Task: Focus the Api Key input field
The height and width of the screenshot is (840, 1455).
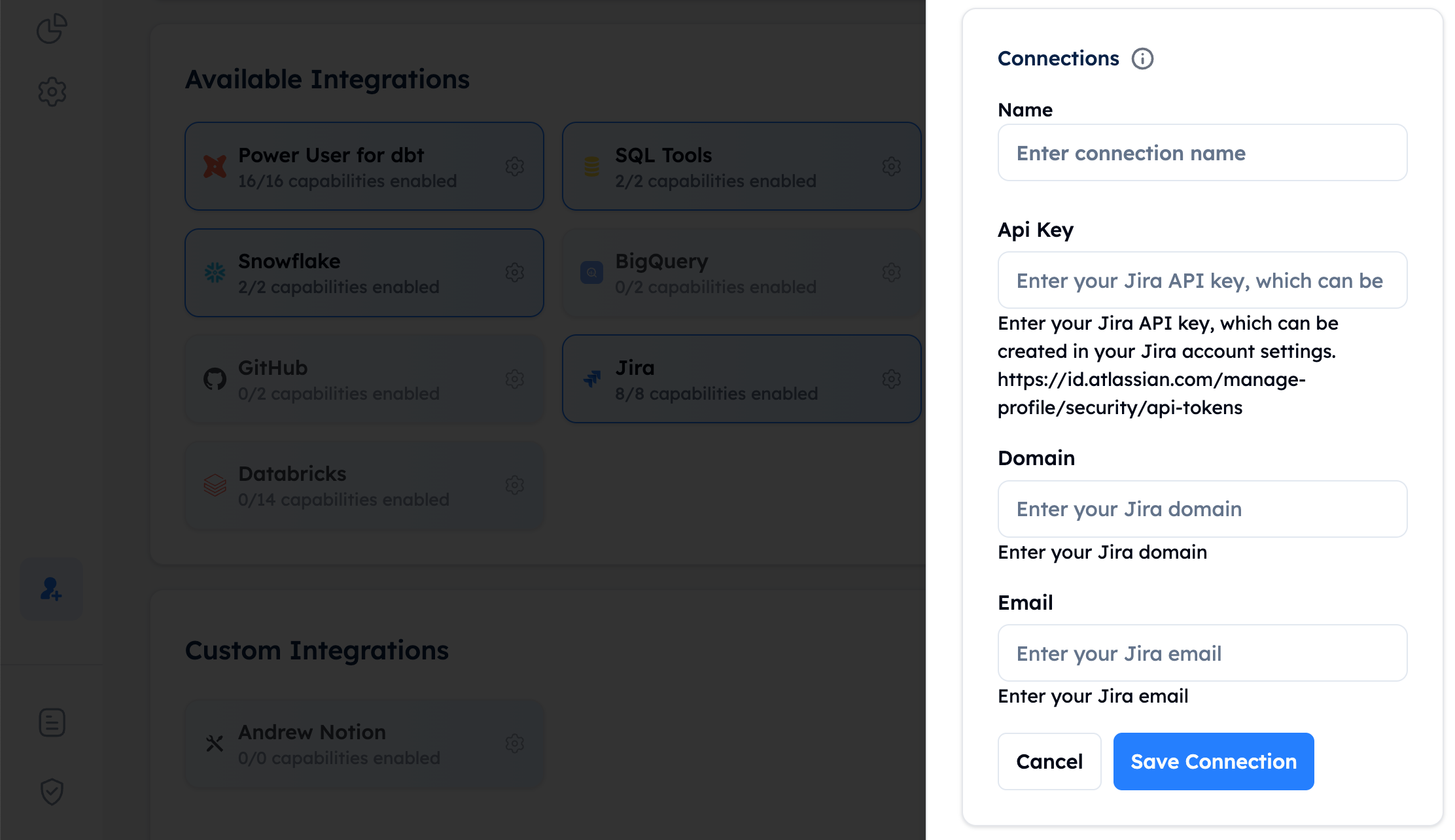Action: point(1202,280)
